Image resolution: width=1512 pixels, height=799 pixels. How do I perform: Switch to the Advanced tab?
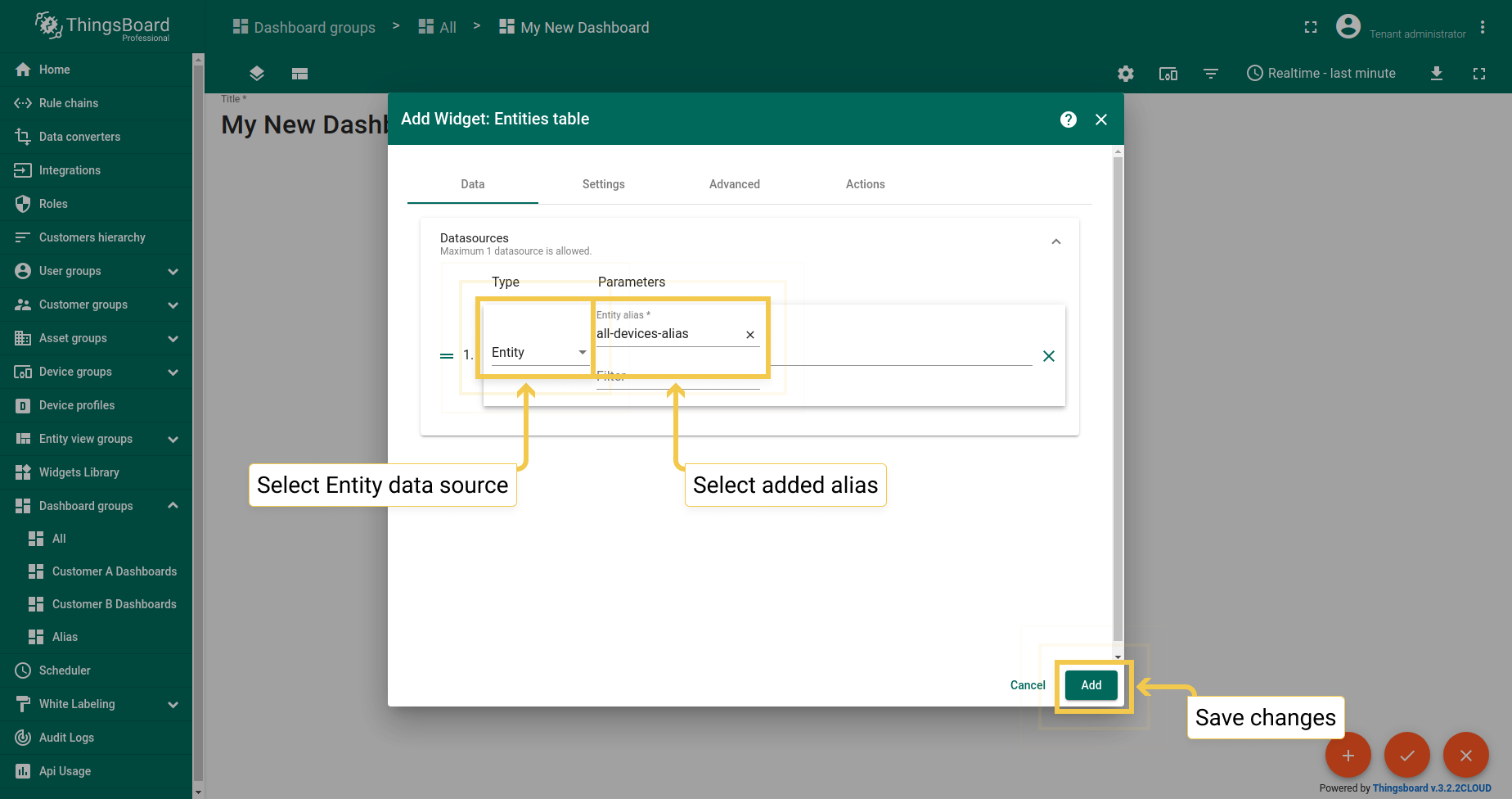pos(735,184)
